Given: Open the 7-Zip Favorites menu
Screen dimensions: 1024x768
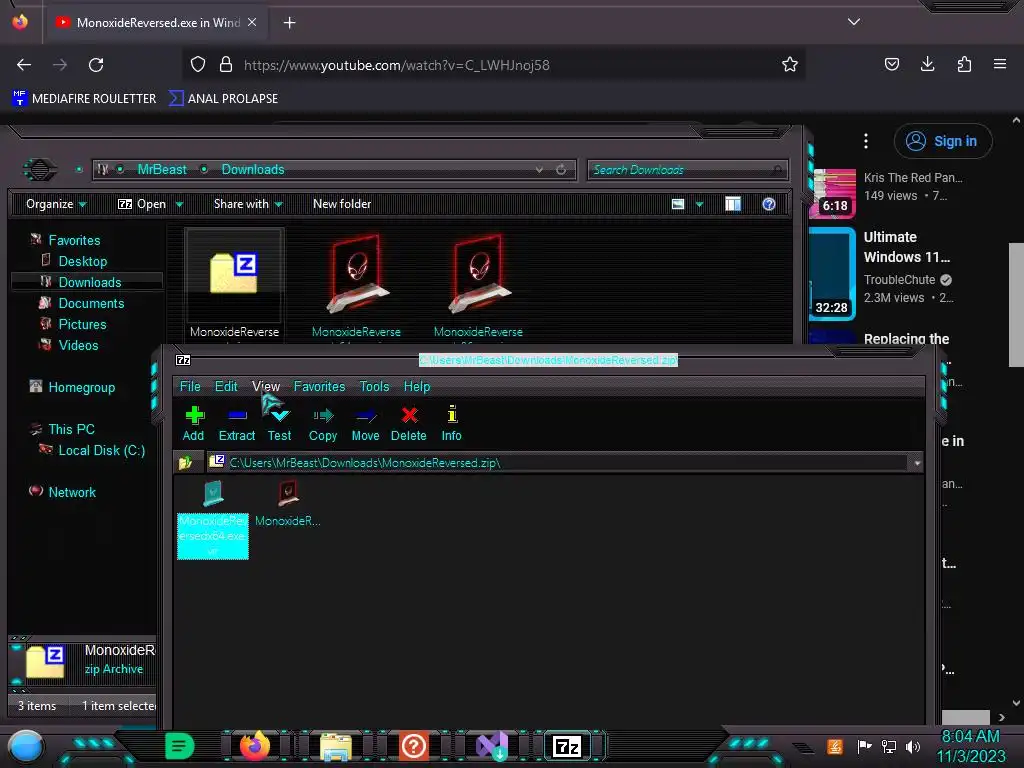Looking at the screenshot, I should tap(319, 386).
